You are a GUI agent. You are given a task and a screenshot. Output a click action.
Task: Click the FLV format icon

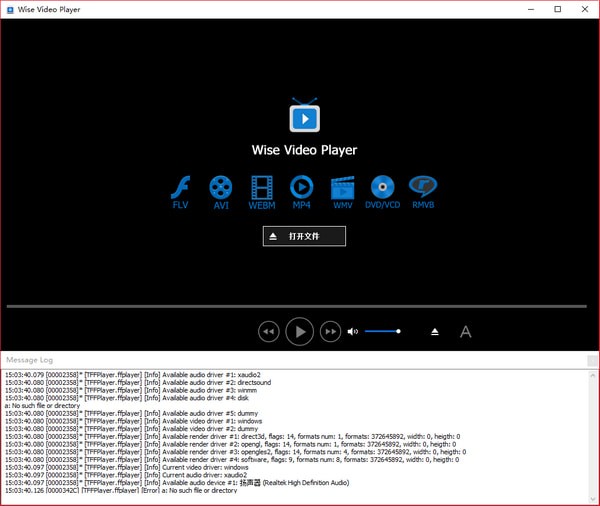pyautogui.click(x=180, y=188)
